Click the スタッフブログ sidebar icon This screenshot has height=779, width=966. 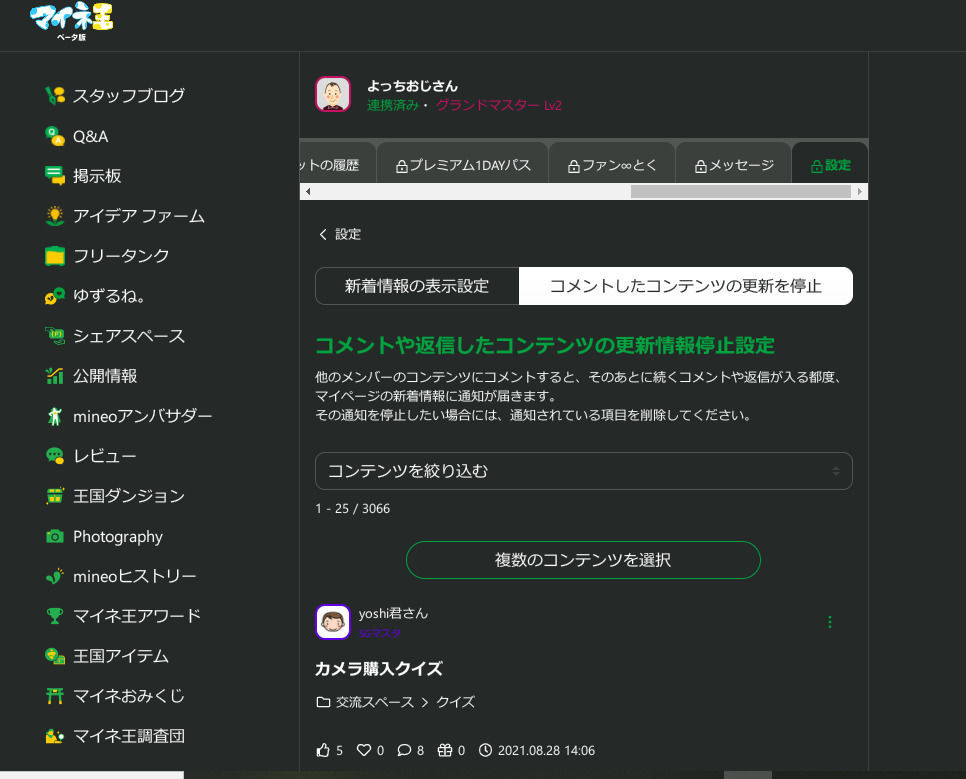pos(55,96)
